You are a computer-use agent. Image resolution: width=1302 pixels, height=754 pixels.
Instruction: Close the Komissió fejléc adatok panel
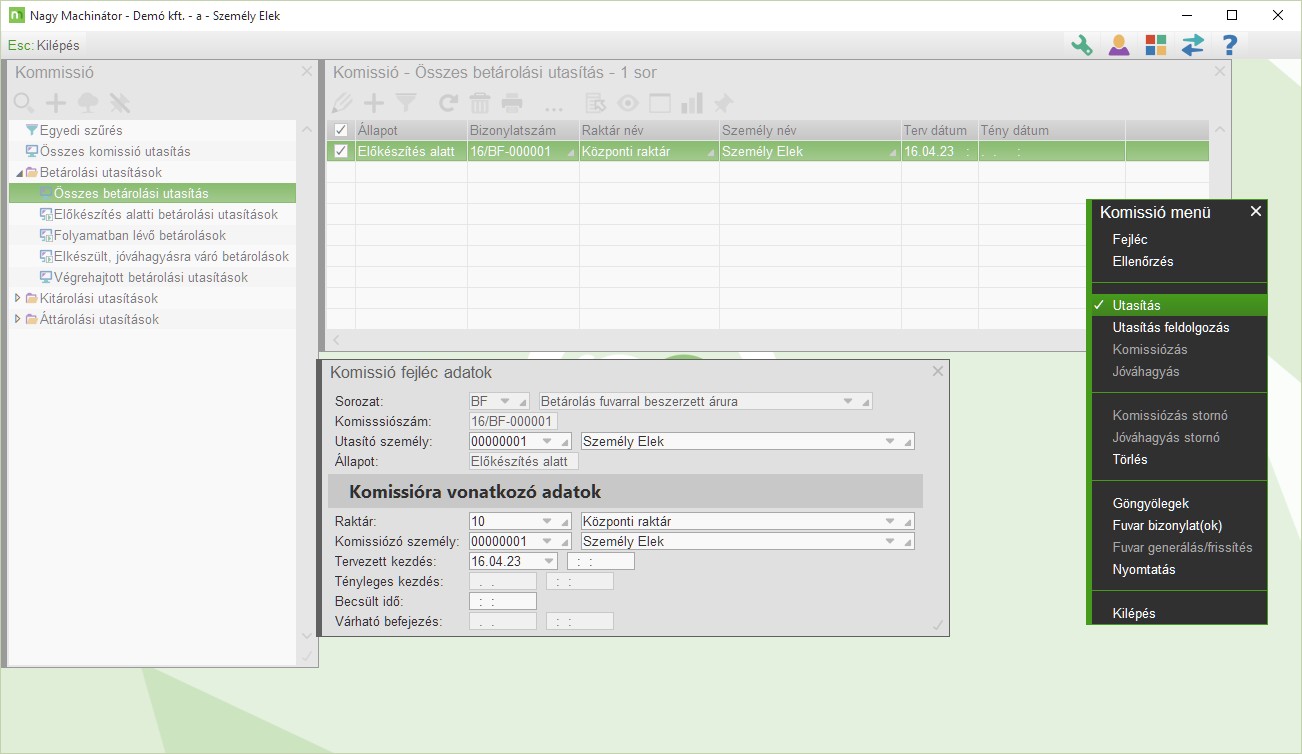[x=938, y=371]
